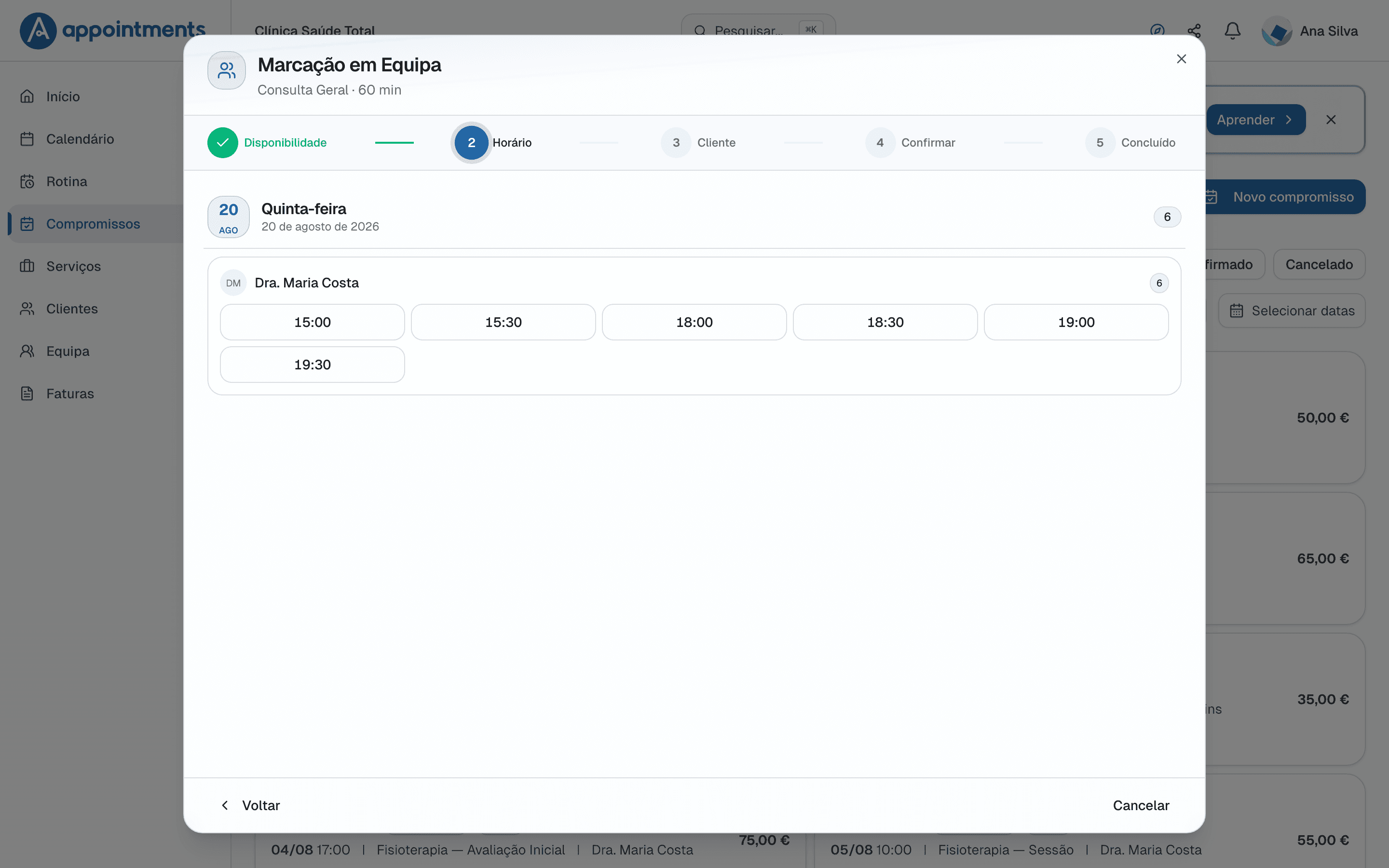Select the 15:30 time slot
Viewport: 1389px width, 868px height.
(504, 322)
